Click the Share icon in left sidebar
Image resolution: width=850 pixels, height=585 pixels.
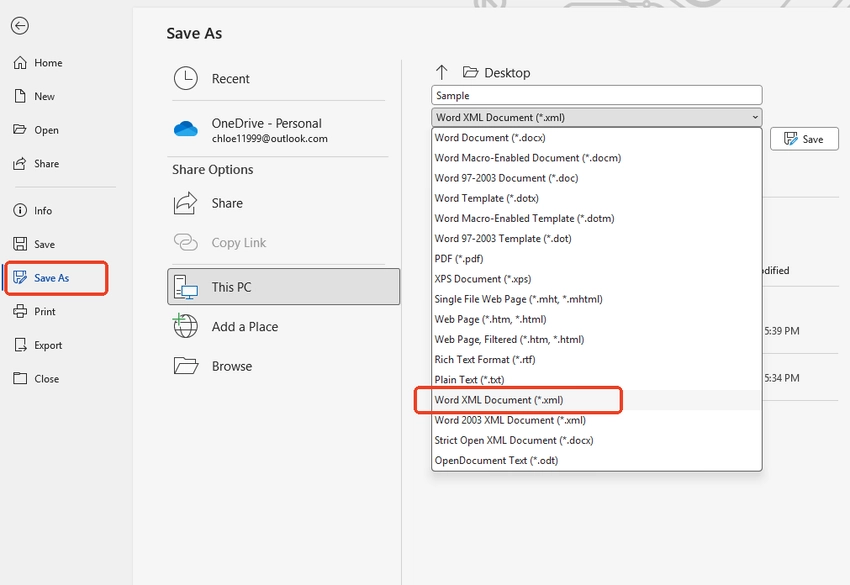(20, 163)
